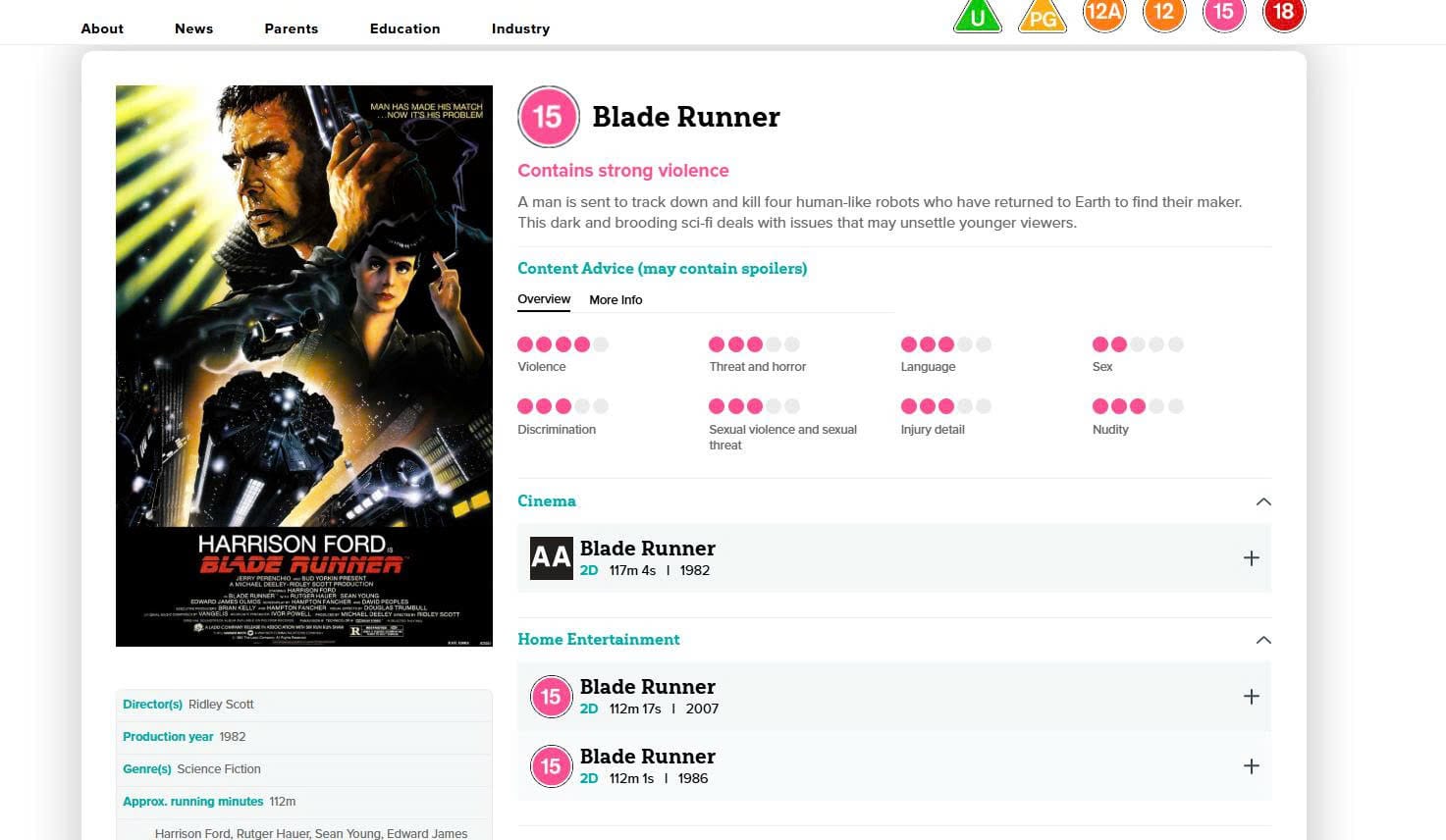Viewport: 1446px width, 840px height.
Task: Click the Blade Runner poster image
Action: (304, 366)
